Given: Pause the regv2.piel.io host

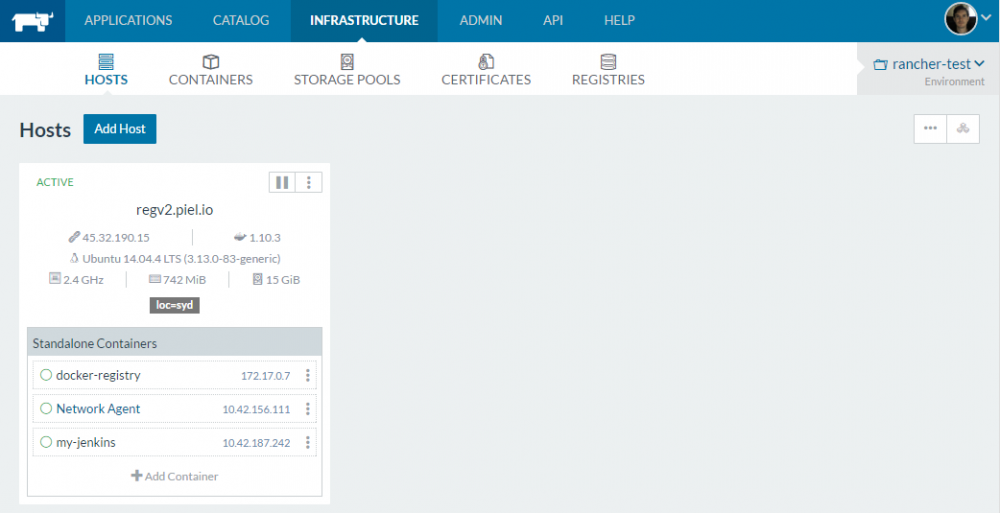Looking at the screenshot, I should [282, 182].
